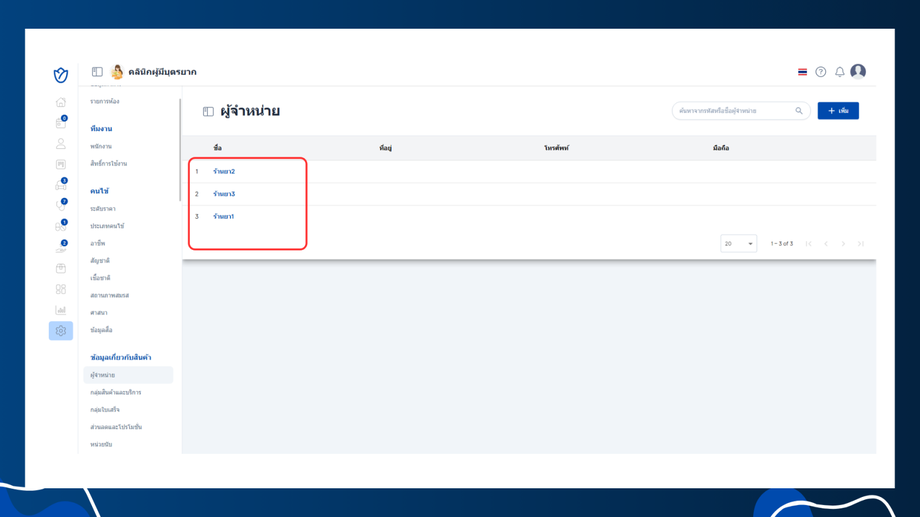
Task: Open the payment hand icon with badge 2
Action: pyautogui.click(x=60, y=247)
